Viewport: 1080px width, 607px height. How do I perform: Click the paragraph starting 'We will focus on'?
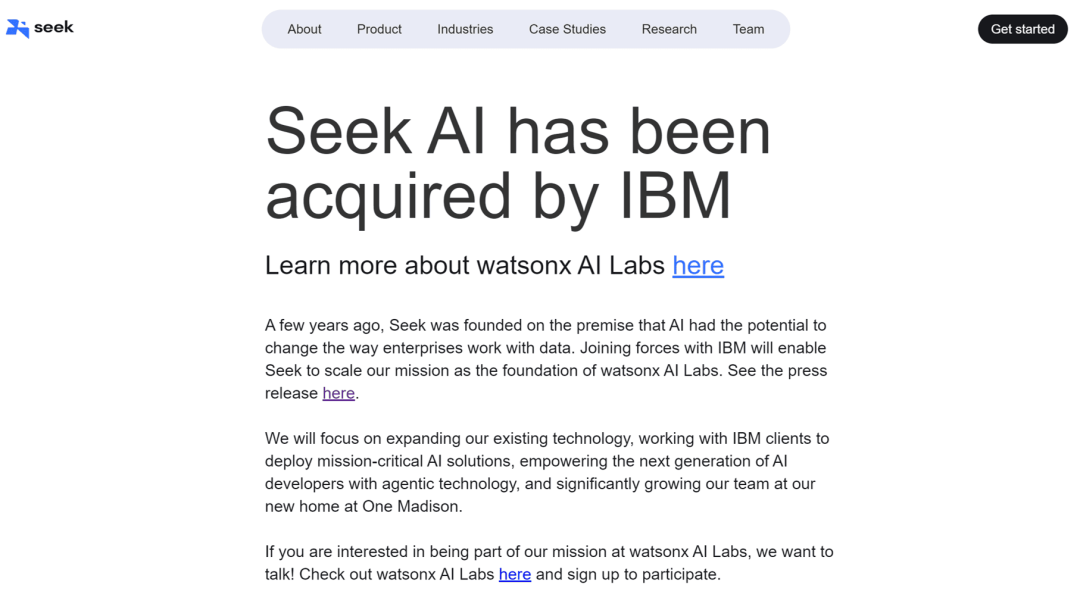click(x=547, y=473)
